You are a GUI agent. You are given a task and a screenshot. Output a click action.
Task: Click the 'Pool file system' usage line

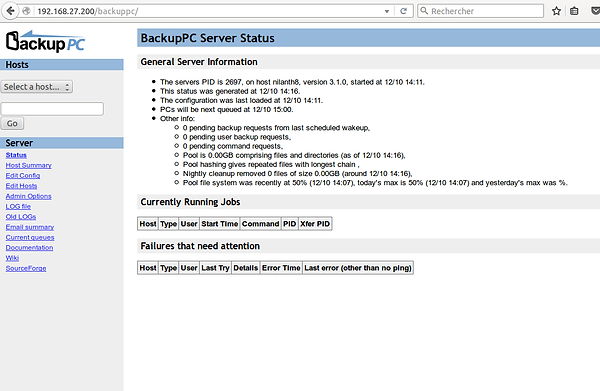[x=375, y=183]
